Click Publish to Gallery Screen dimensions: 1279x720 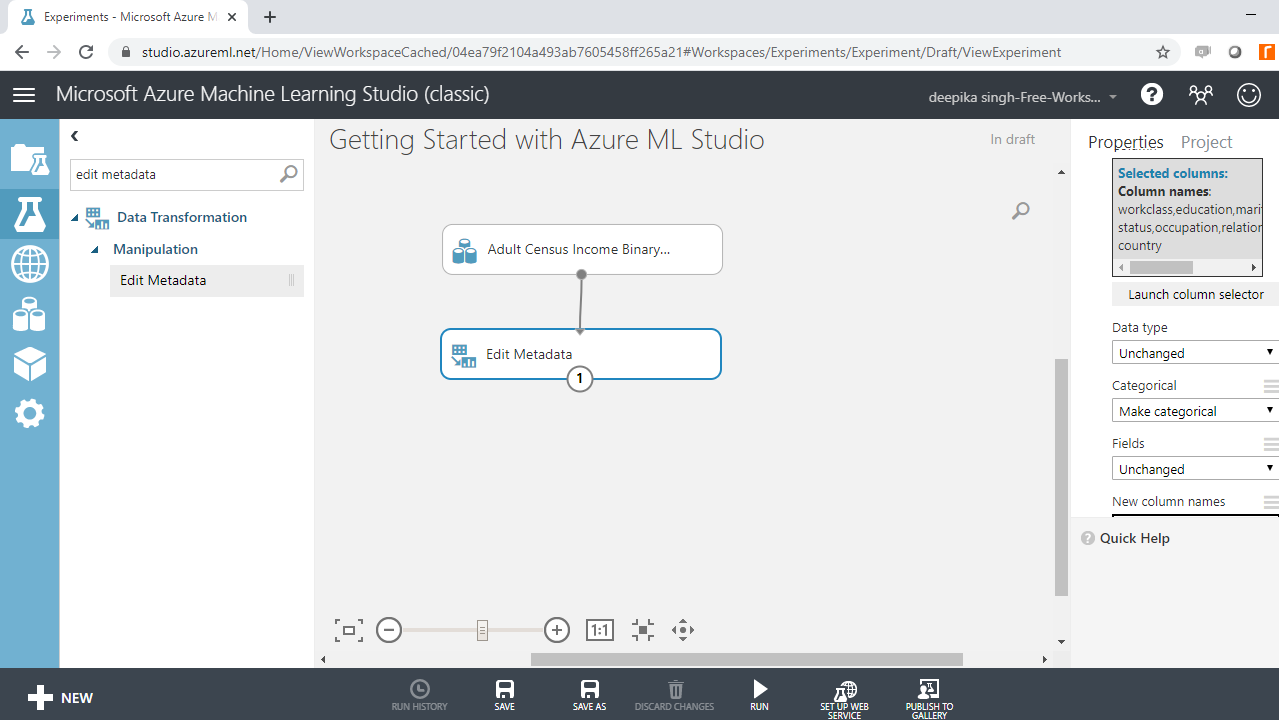click(x=929, y=699)
